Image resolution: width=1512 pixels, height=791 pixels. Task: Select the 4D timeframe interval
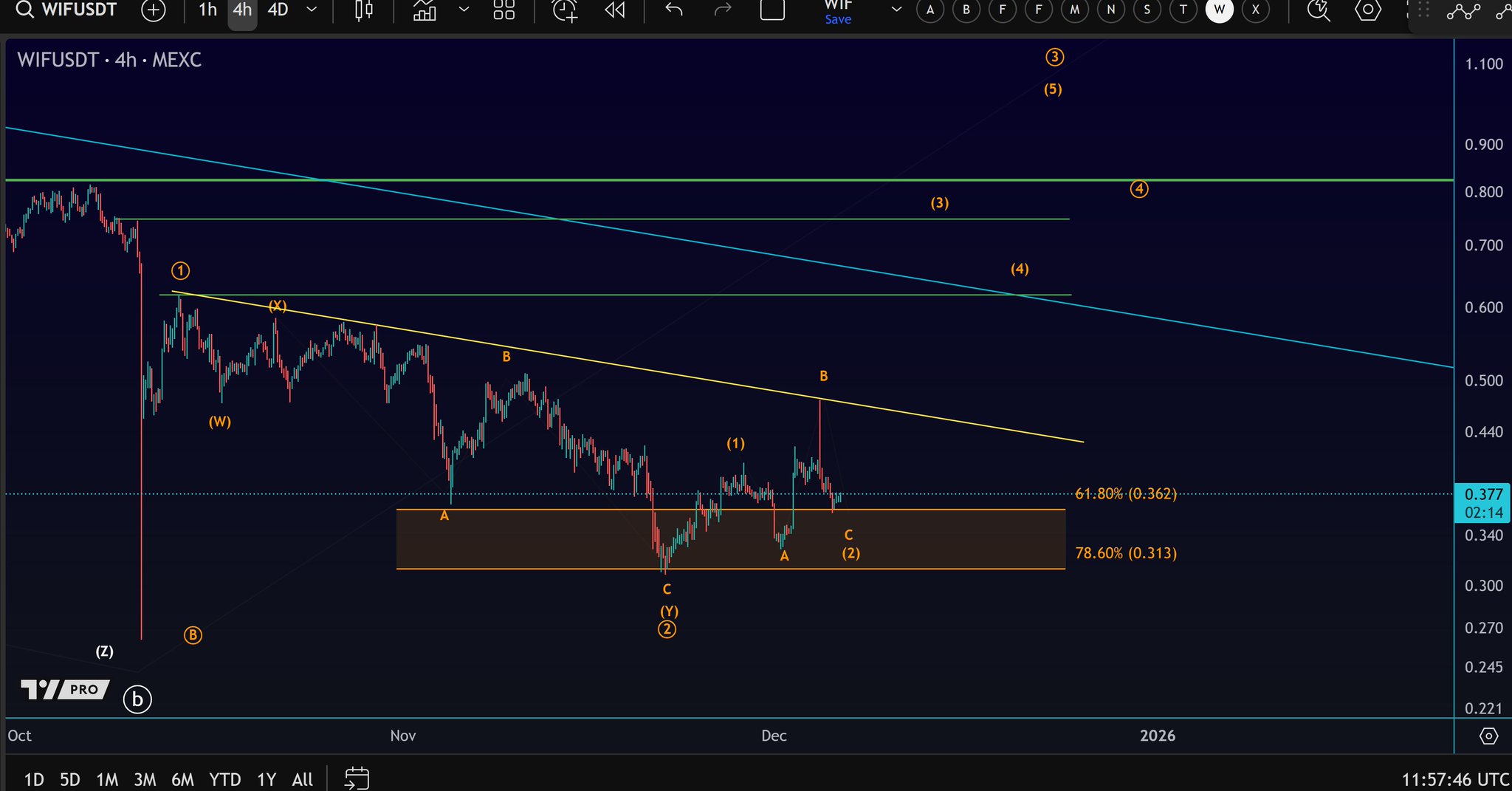point(278,10)
